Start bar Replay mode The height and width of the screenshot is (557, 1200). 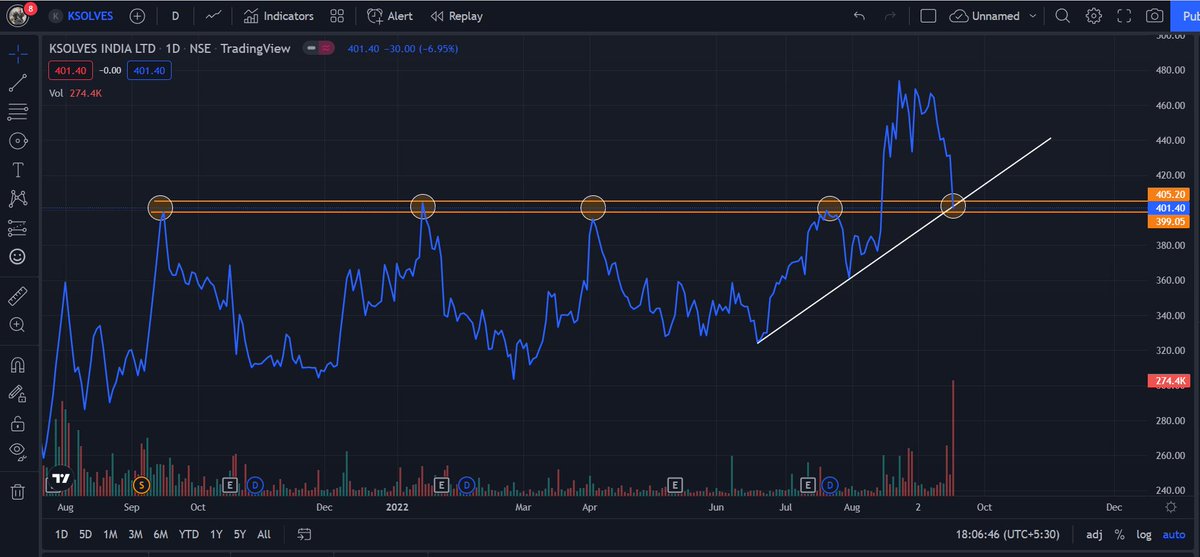tap(457, 16)
